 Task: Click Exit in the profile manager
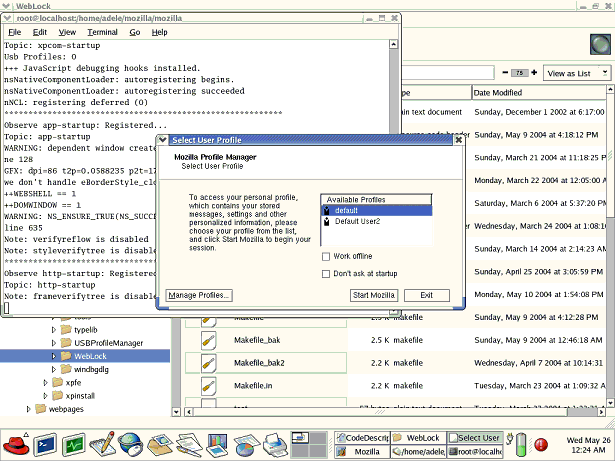(427, 295)
